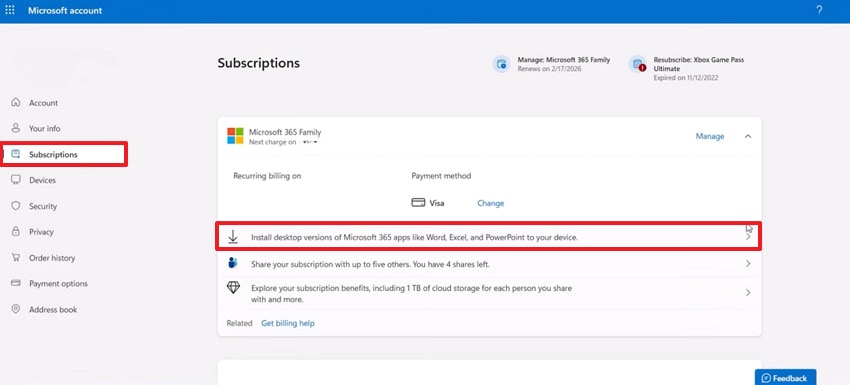Click the Expired on 11/12/2022 text
850x385 pixels.
pyautogui.click(x=686, y=78)
